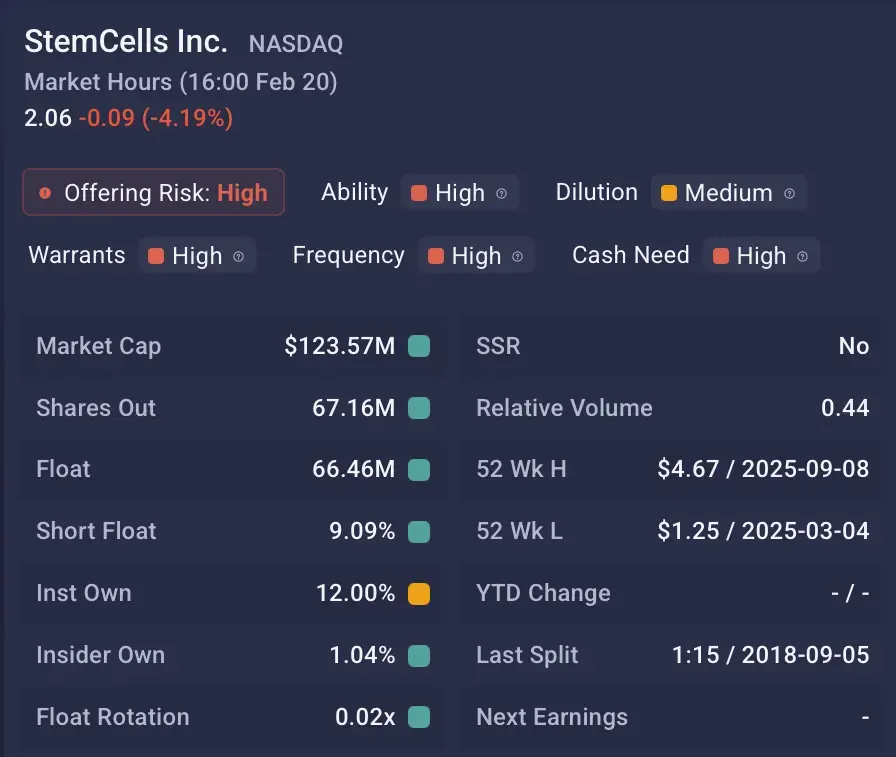896x757 pixels.
Task: Click the Shares Out 67.16M value
Action: [353, 408]
